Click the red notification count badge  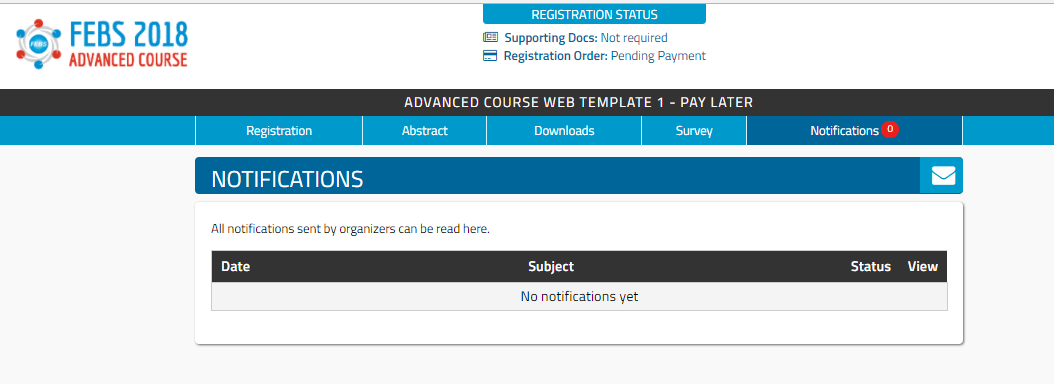coord(890,129)
